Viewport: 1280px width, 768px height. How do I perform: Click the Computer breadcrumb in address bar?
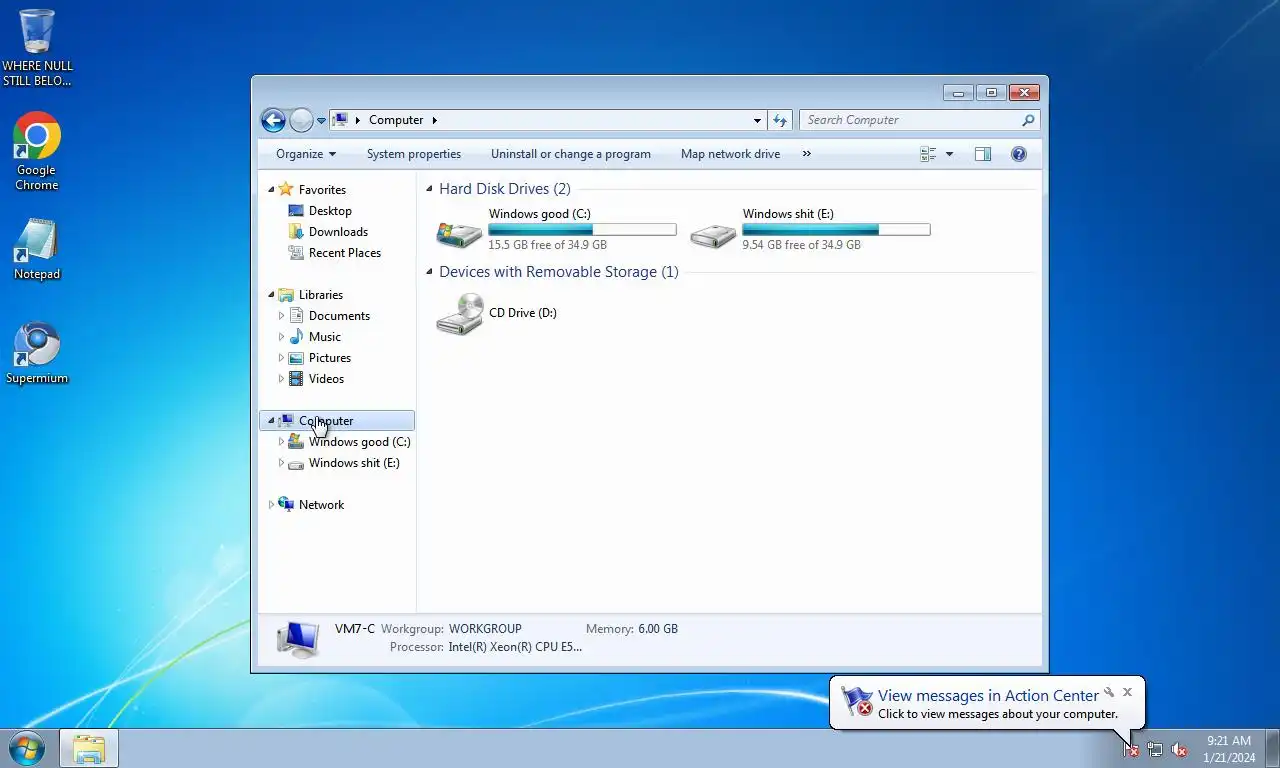(396, 120)
